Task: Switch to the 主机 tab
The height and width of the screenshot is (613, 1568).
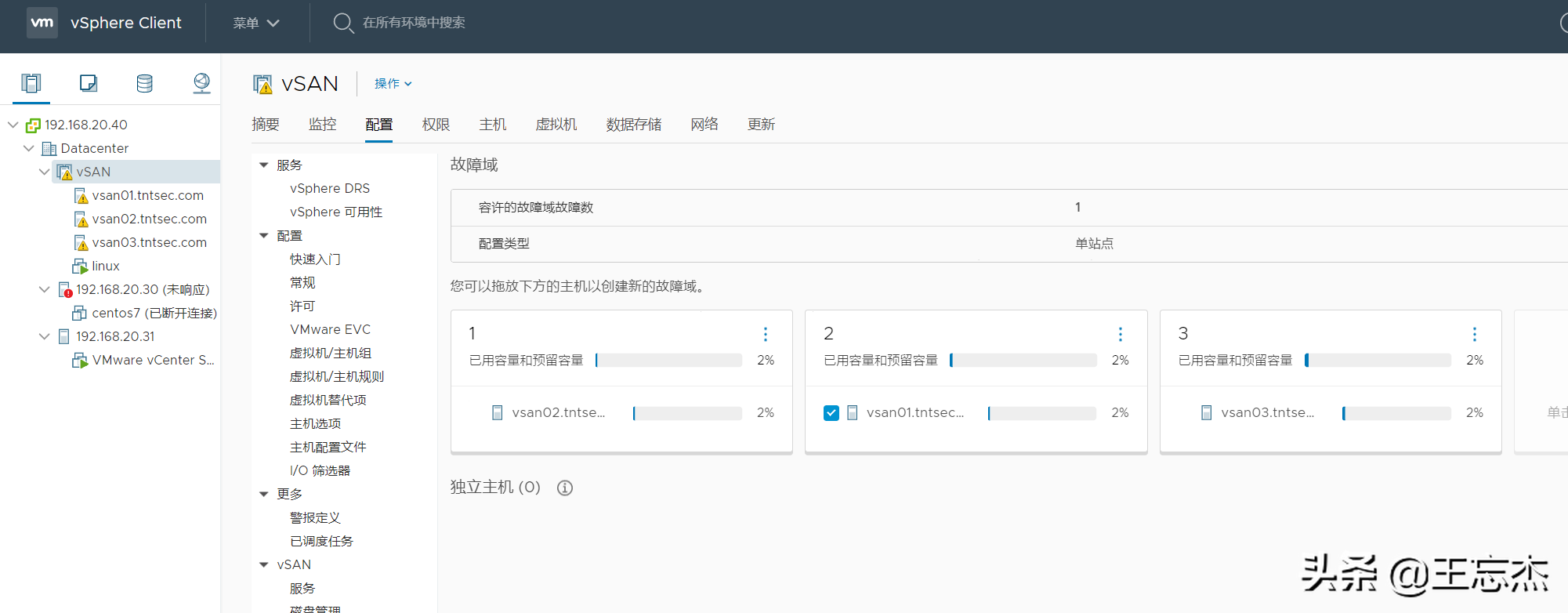Action: pyautogui.click(x=493, y=124)
